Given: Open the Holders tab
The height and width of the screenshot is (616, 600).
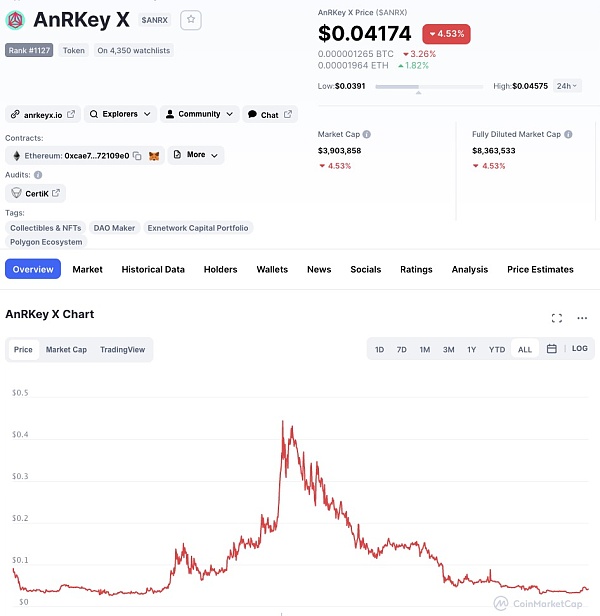Looking at the screenshot, I should (220, 269).
